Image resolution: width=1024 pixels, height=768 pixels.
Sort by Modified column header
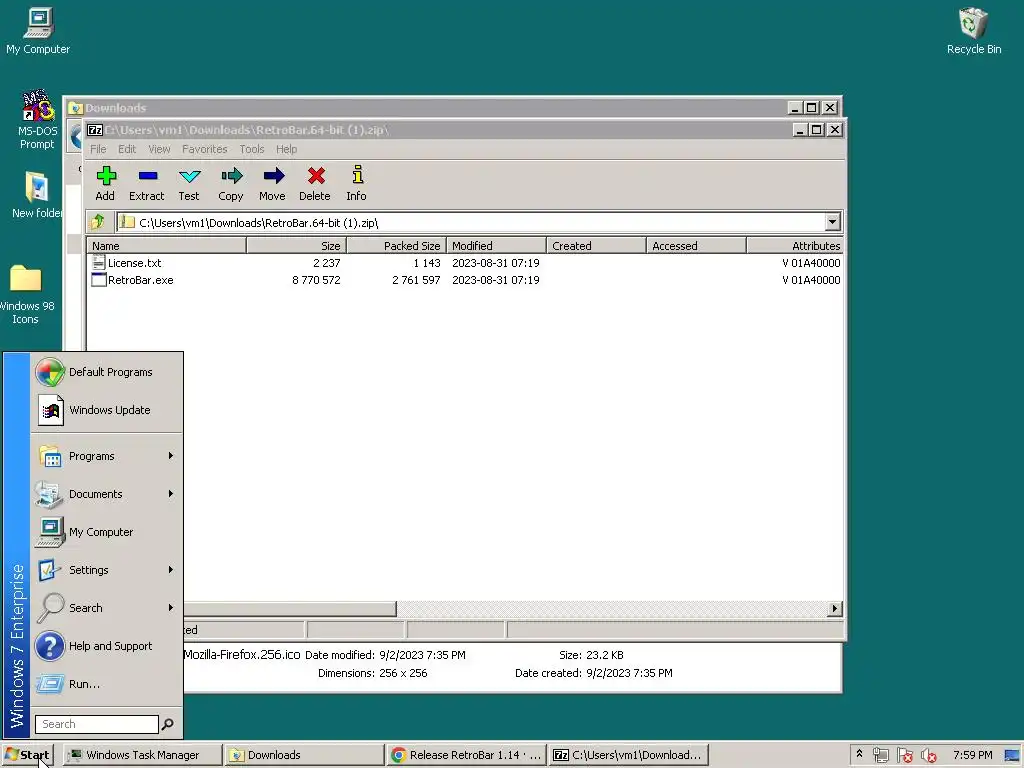496,246
